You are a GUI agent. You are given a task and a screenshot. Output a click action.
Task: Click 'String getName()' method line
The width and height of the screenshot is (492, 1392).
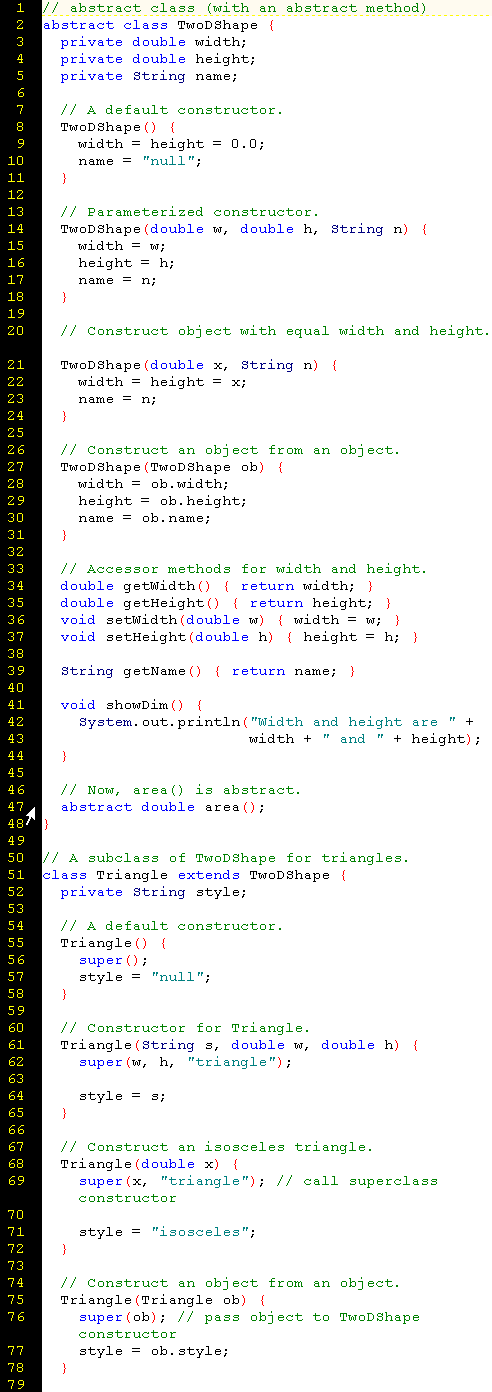(208, 671)
